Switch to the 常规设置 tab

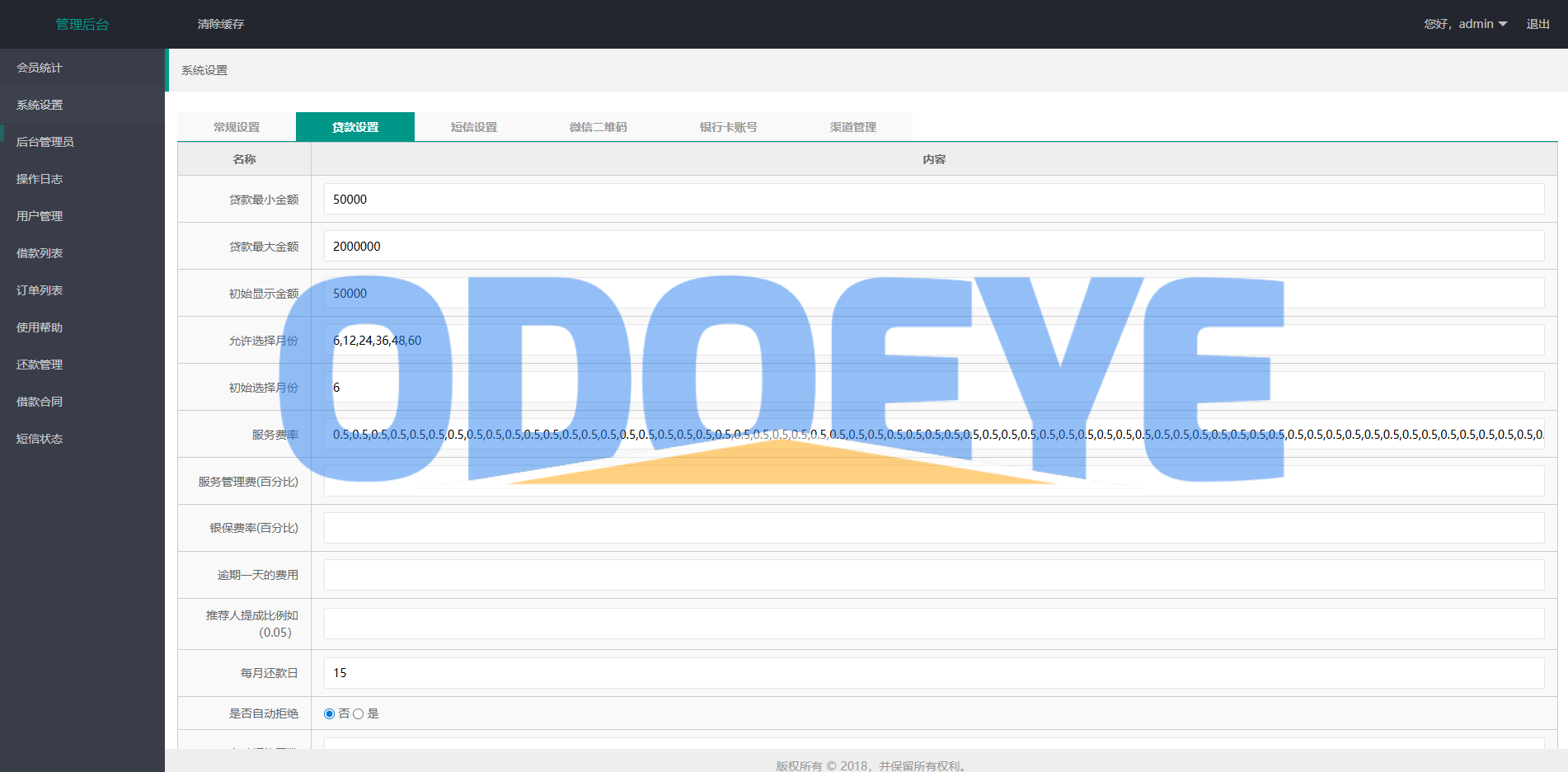pyautogui.click(x=237, y=127)
